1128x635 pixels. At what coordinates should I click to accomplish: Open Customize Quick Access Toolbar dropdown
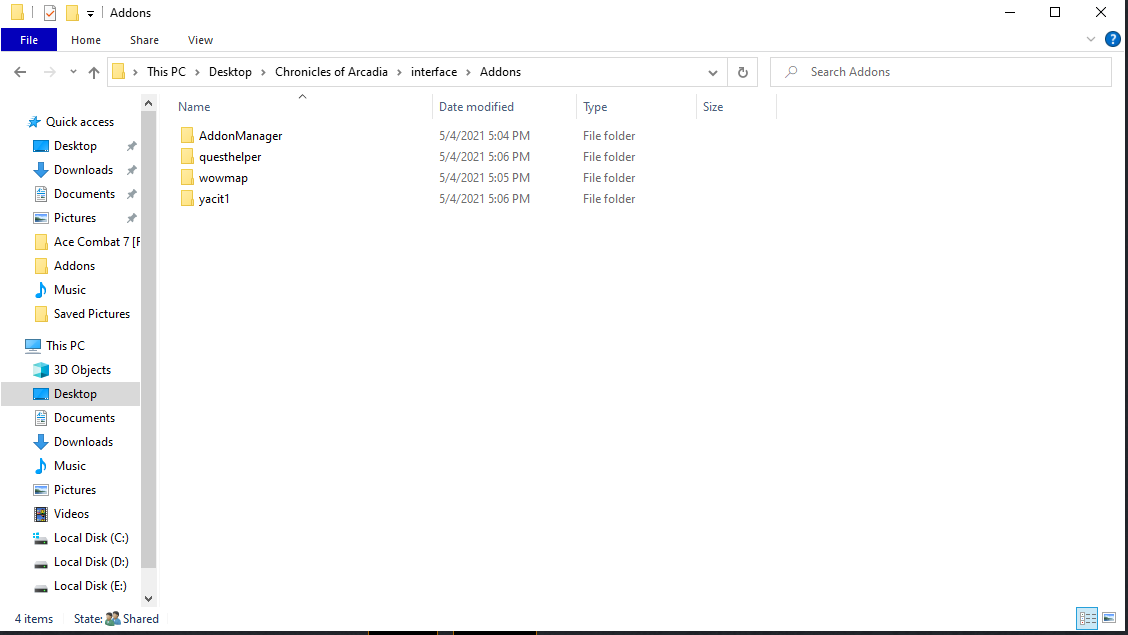(90, 14)
